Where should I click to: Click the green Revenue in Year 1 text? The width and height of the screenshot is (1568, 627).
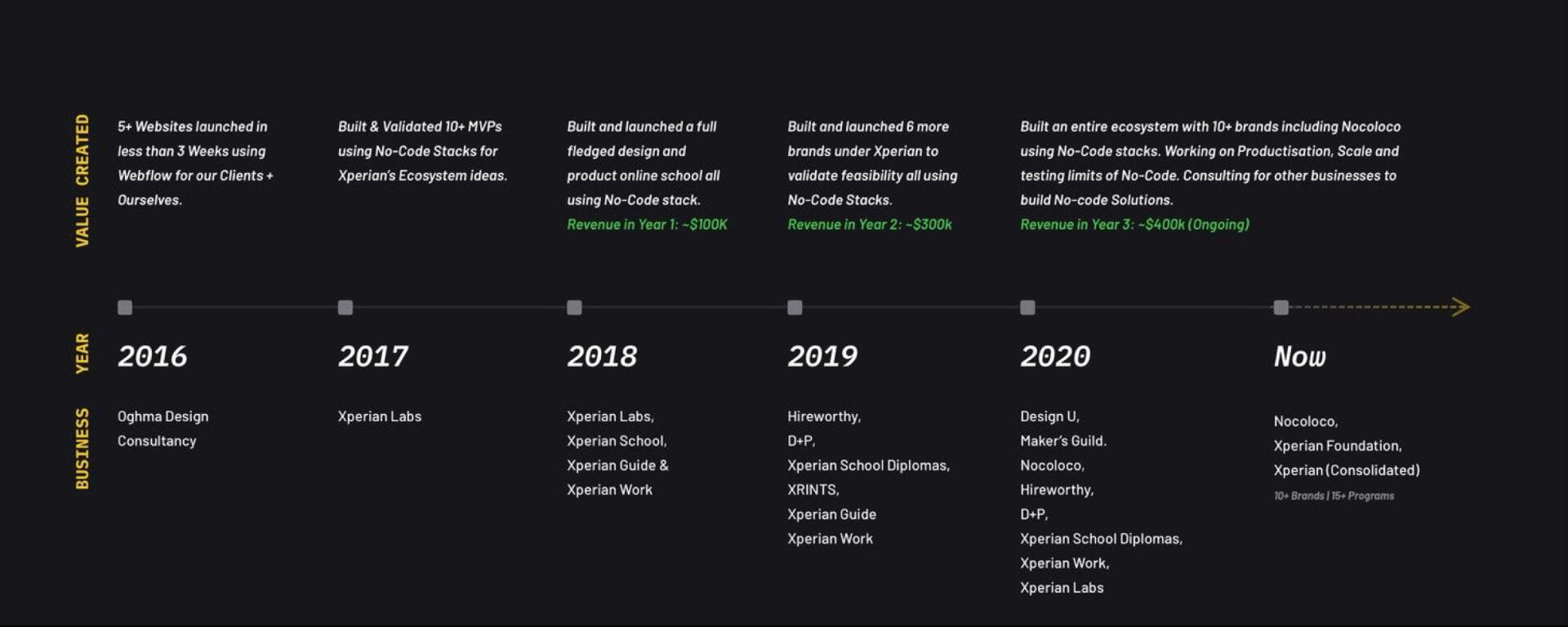pyautogui.click(x=647, y=225)
